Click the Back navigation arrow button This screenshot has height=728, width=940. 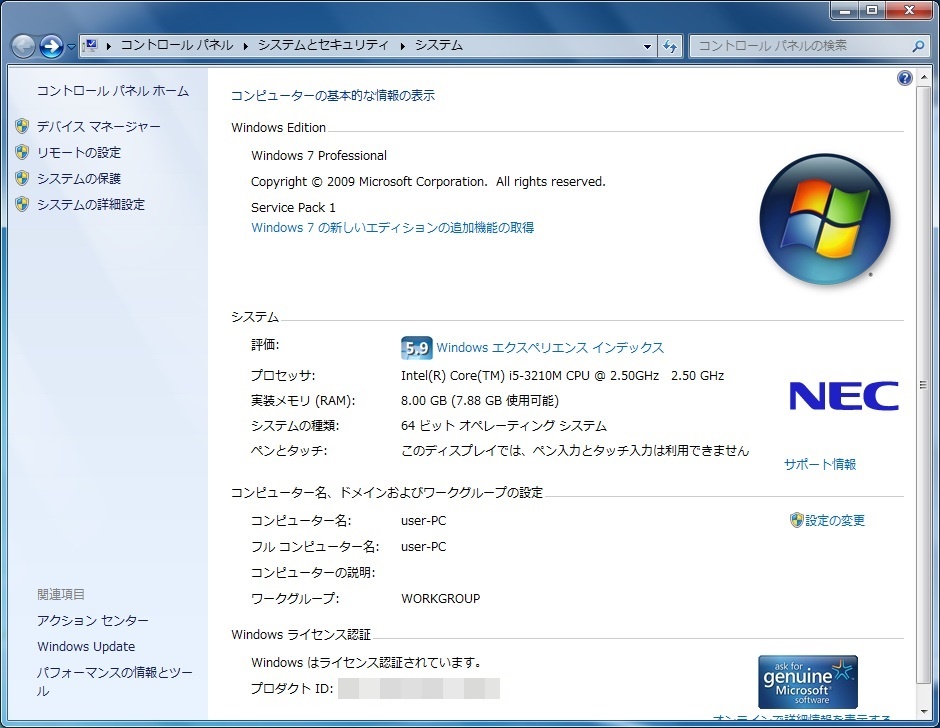click(x=23, y=46)
